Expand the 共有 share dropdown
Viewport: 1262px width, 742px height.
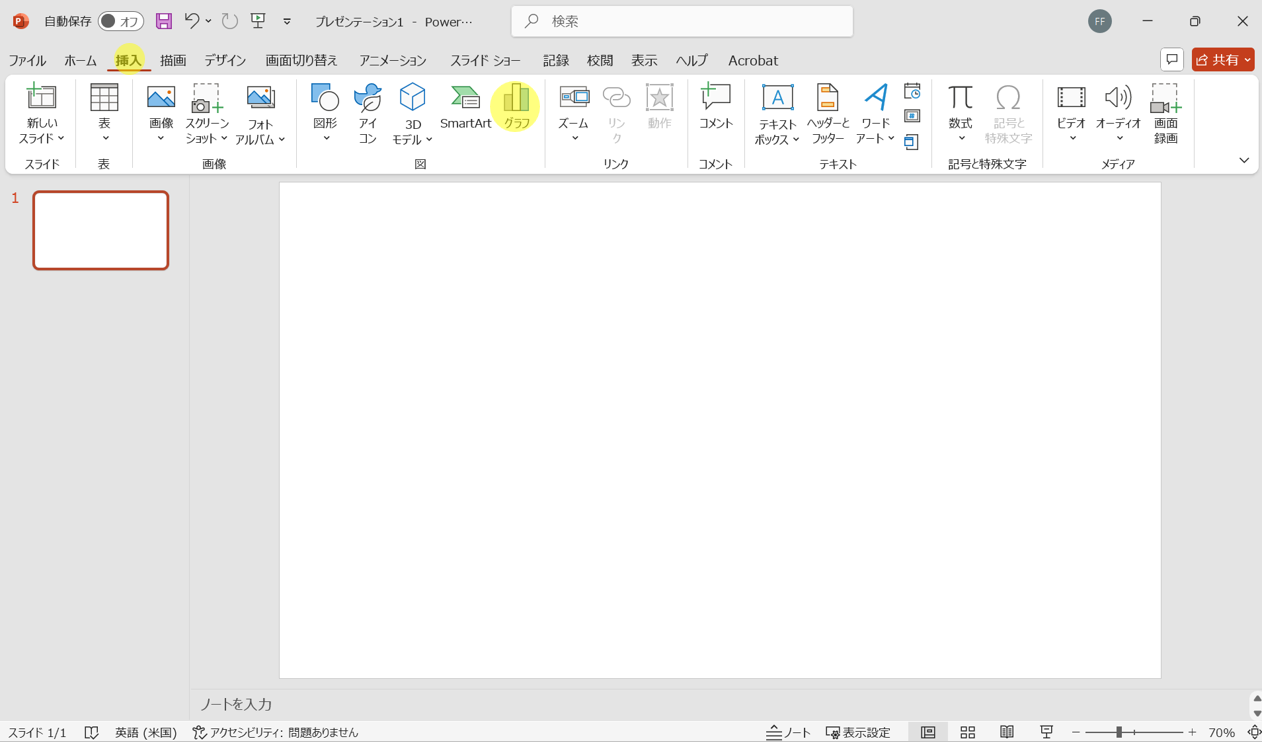1248,60
